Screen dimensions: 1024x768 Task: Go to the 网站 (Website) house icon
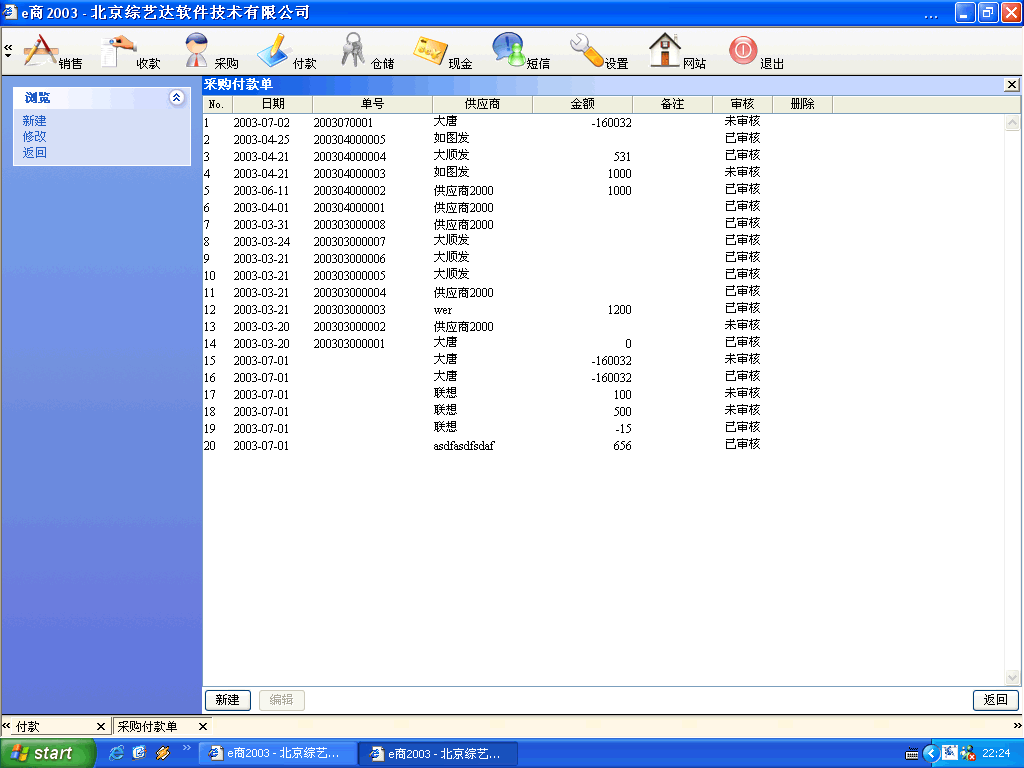(665, 51)
